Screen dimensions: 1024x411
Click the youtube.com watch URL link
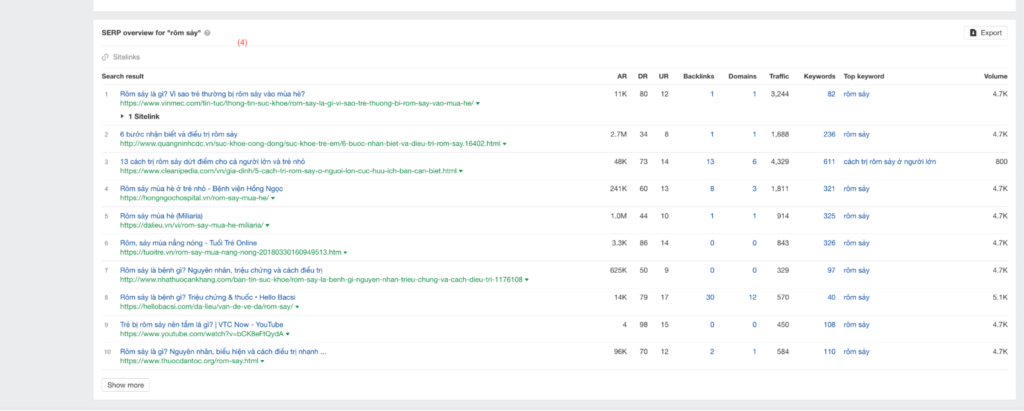pos(202,334)
